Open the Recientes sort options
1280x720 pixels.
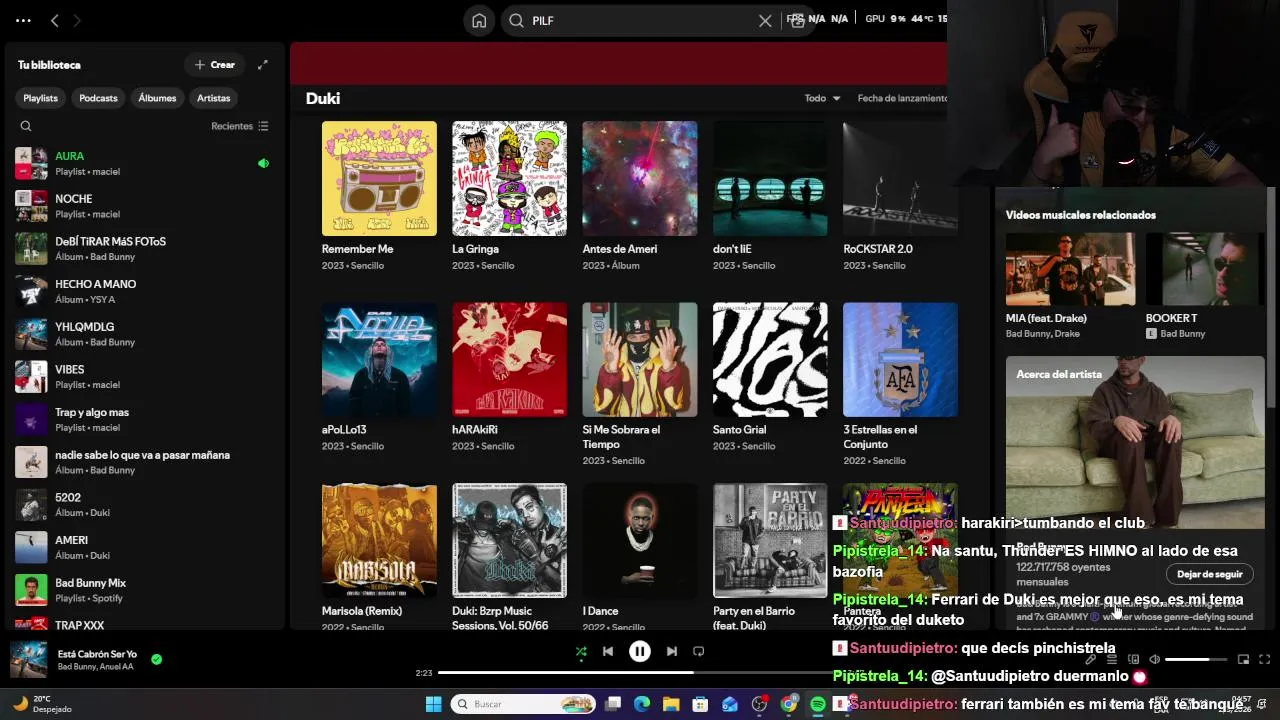240,126
